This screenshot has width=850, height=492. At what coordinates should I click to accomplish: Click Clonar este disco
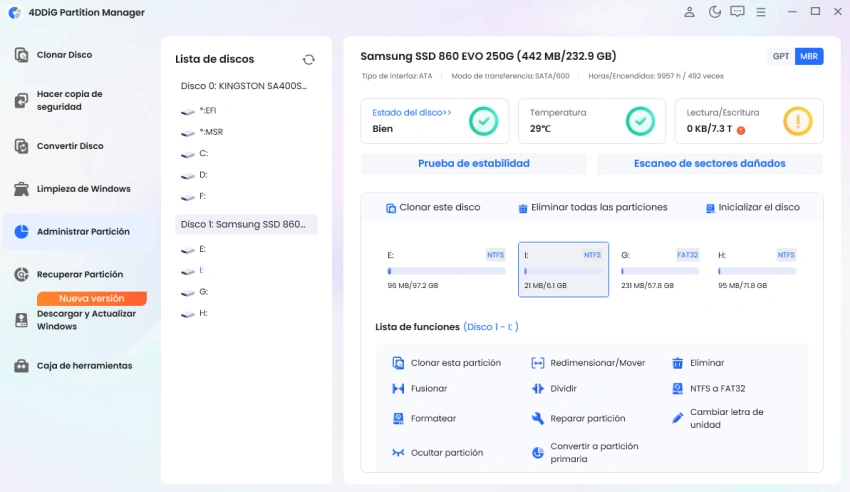pyautogui.click(x=433, y=208)
